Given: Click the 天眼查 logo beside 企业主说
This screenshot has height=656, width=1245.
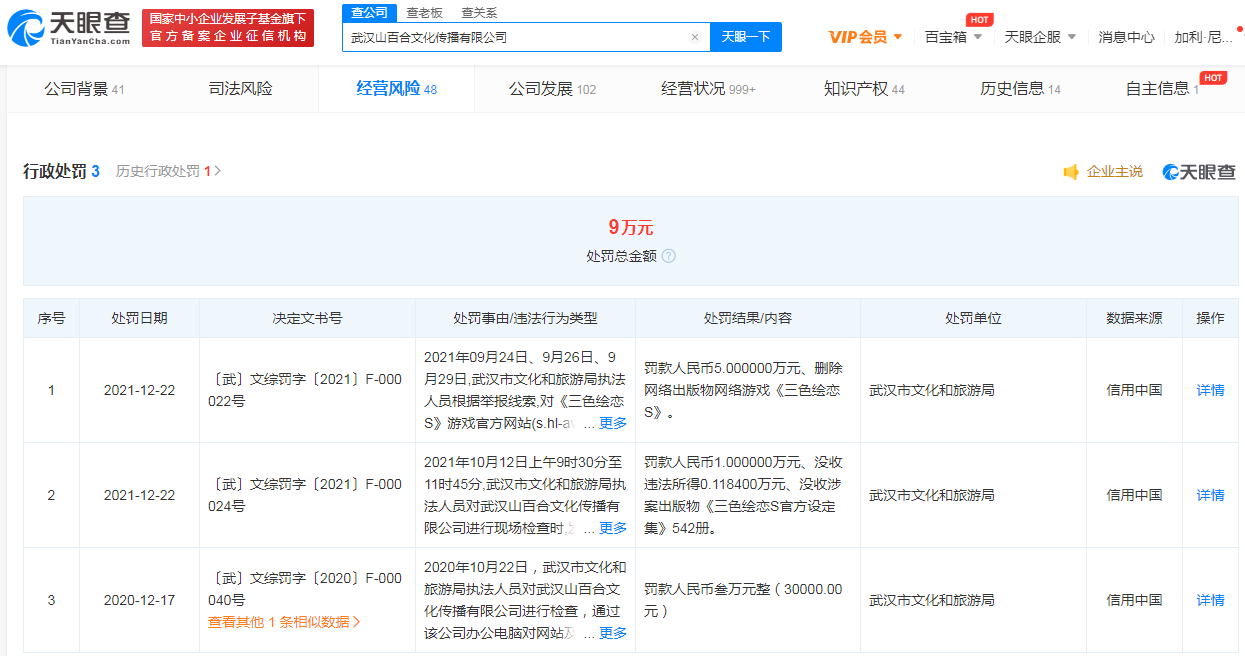Looking at the screenshot, I should (1199, 172).
